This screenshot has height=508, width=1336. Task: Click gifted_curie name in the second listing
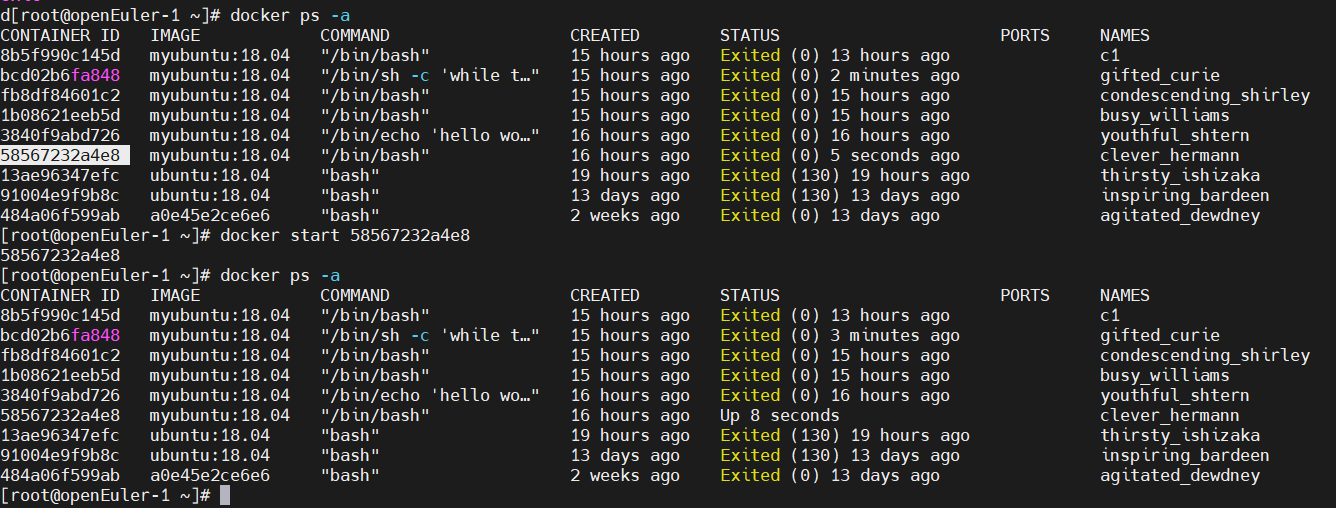pyautogui.click(x=1160, y=335)
